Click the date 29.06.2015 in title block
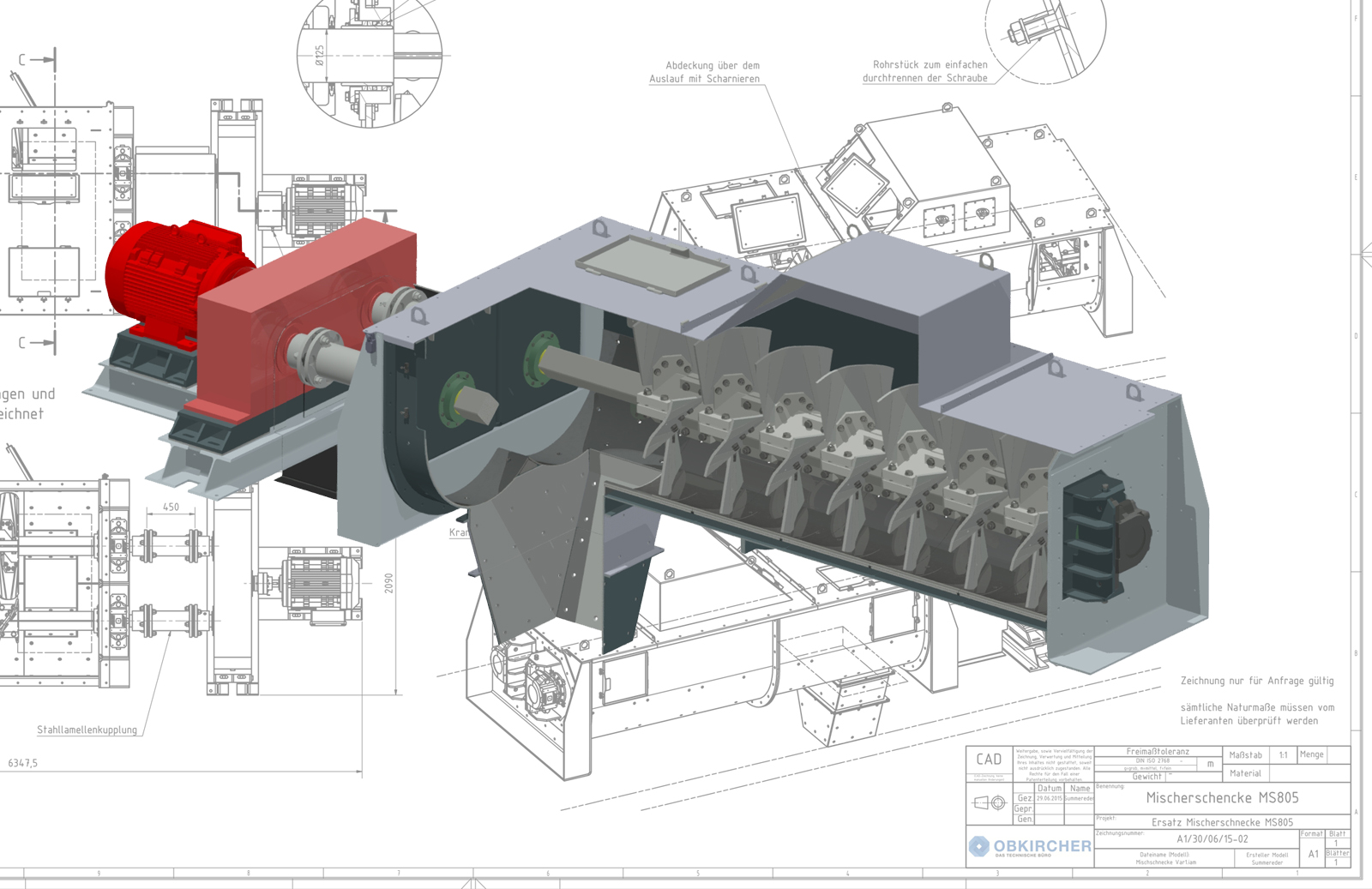This screenshot has width=1372, height=889. coord(1049,798)
